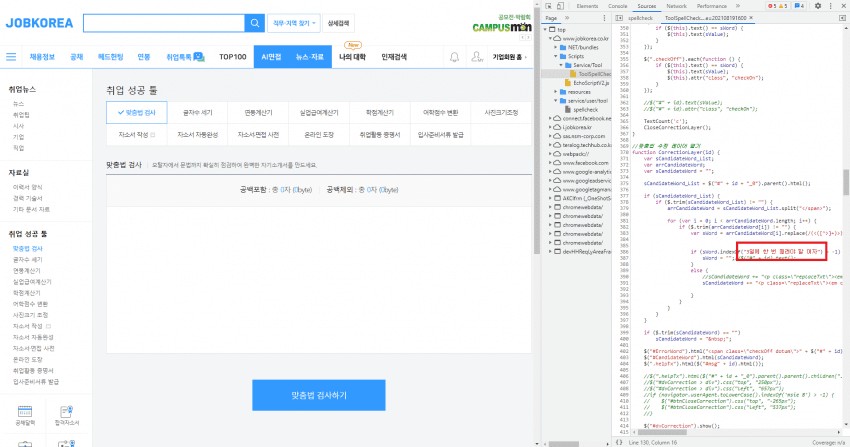Click the 상세검색 button
Viewport: 850px width, 447px height.
(x=339, y=22)
